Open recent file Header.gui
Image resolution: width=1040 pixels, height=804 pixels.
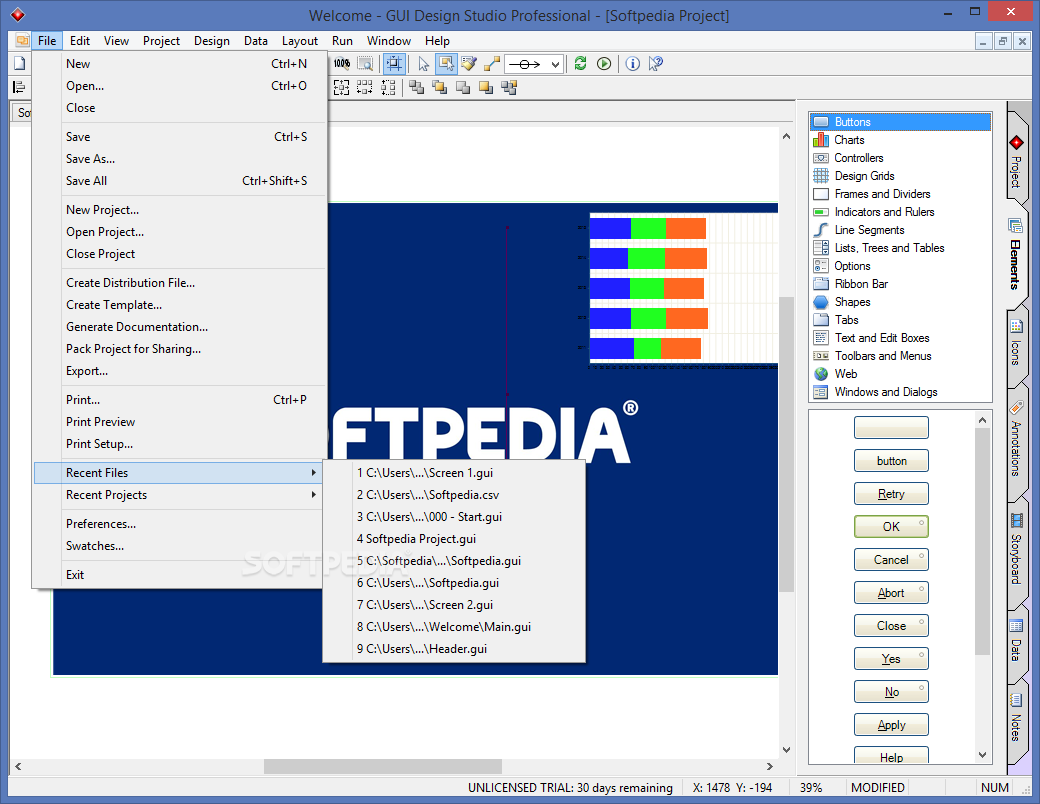coord(454,649)
